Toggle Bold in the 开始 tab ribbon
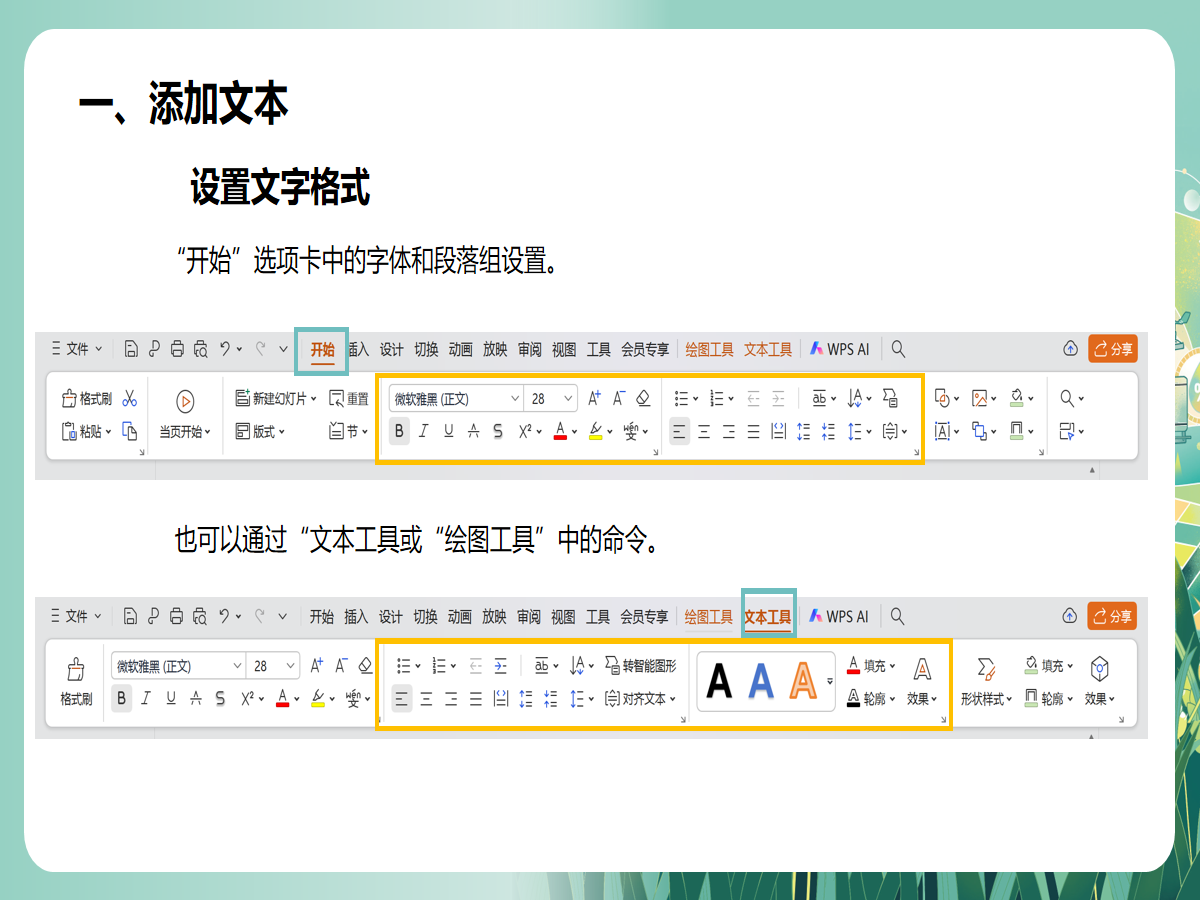Image resolution: width=1200 pixels, height=900 pixels. tap(400, 431)
